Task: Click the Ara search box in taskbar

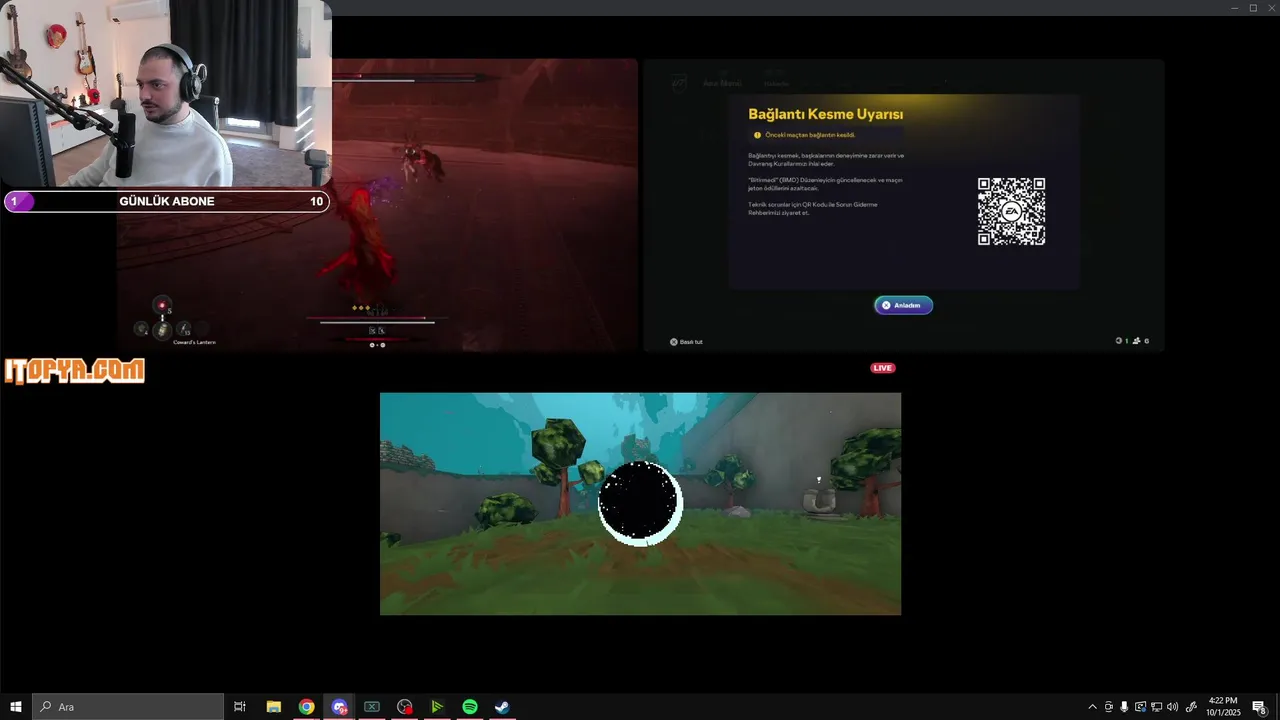Action: 128,707
